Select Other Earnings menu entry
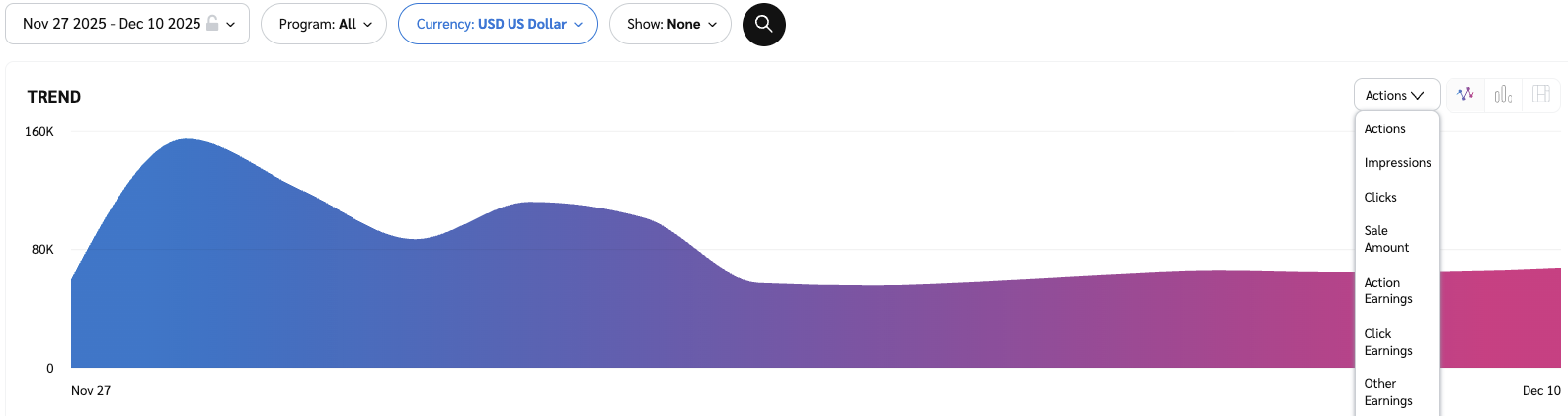The image size is (1568, 416). click(1388, 392)
